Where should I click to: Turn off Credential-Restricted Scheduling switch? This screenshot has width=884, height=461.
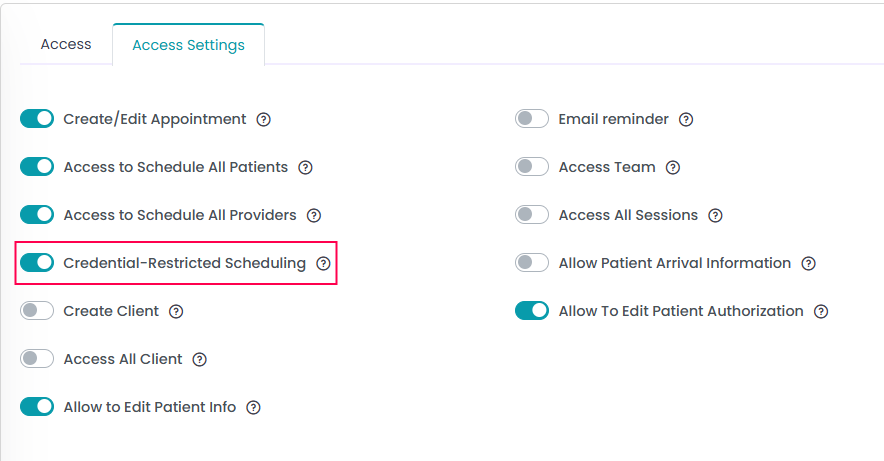coord(37,263)
